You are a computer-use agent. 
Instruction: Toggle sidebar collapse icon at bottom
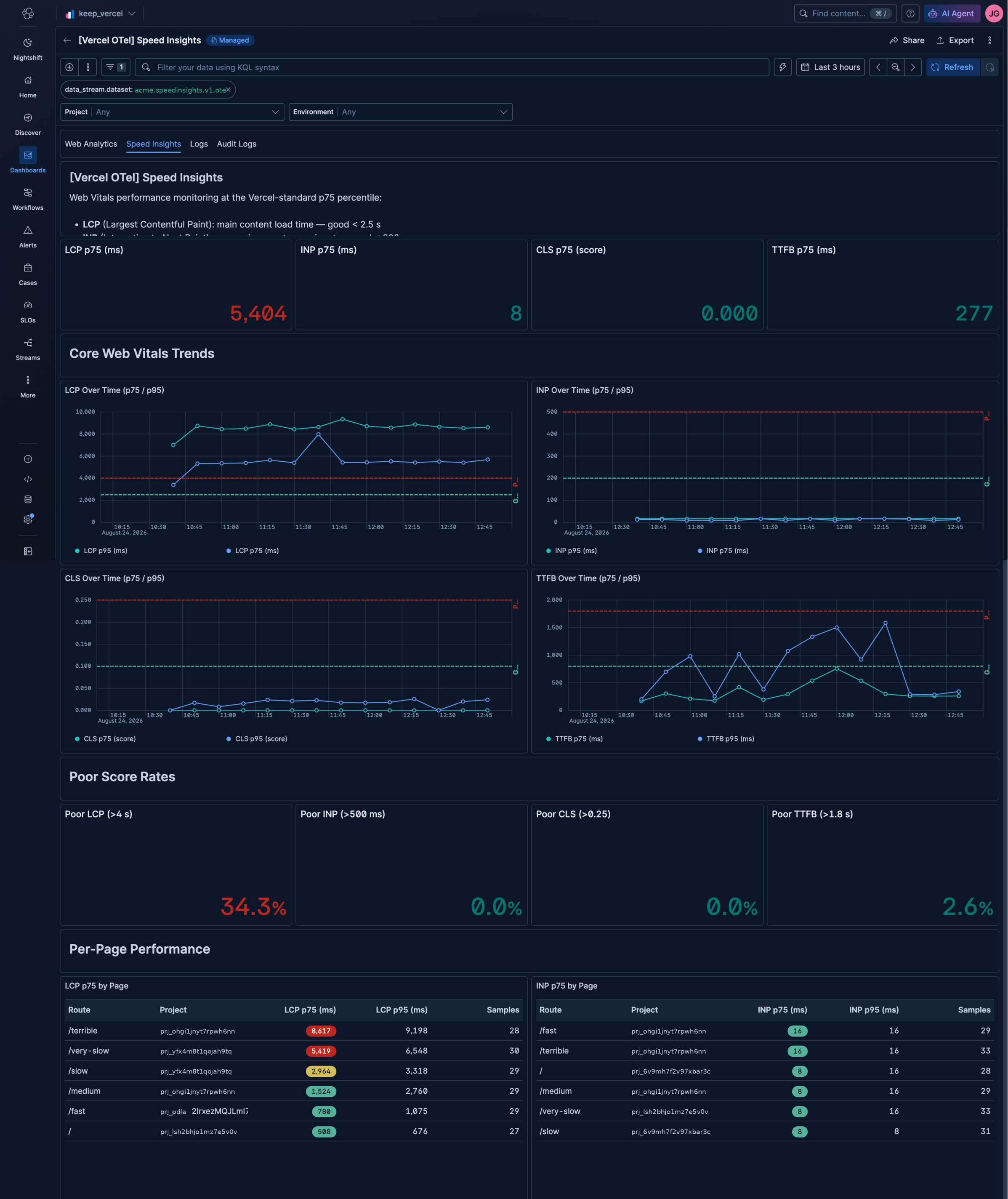[x=27, y=551]
